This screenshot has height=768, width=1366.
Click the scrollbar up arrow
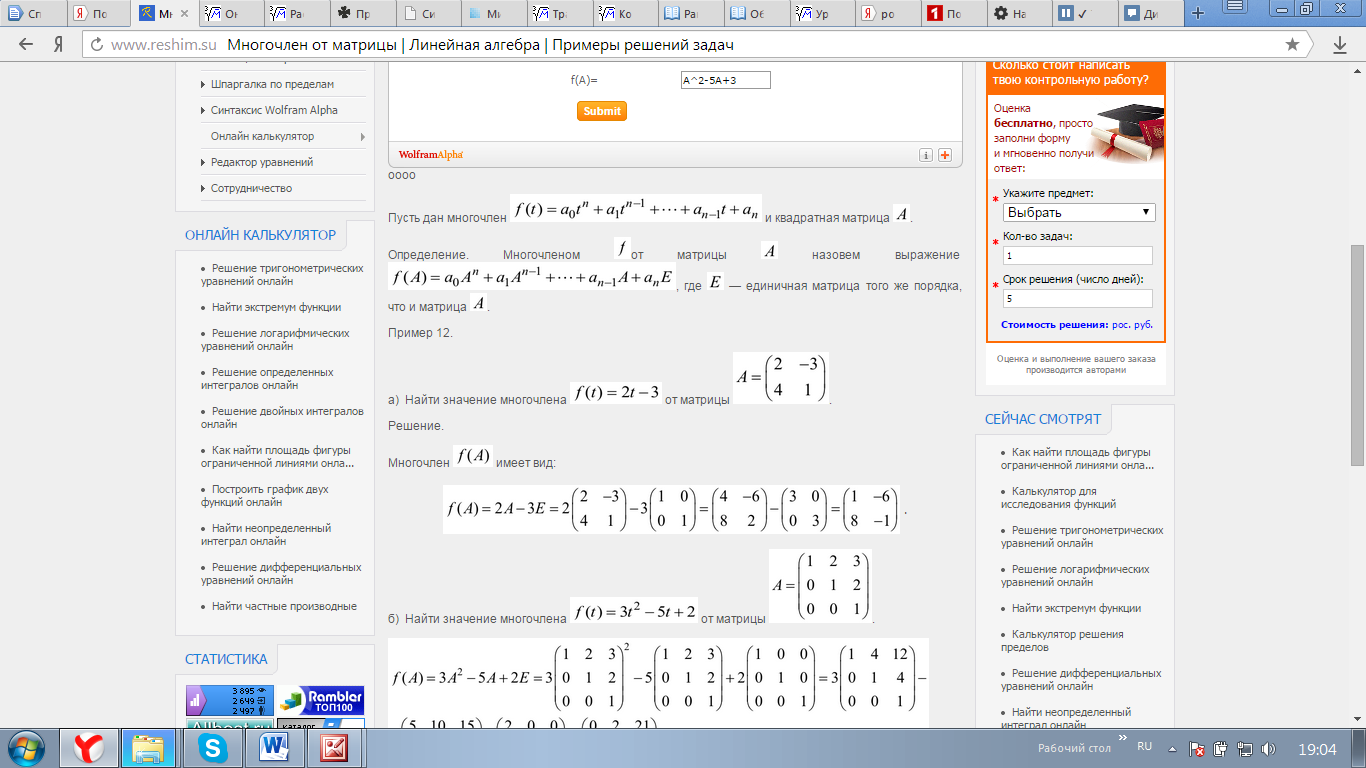(x=1357, y=72)
